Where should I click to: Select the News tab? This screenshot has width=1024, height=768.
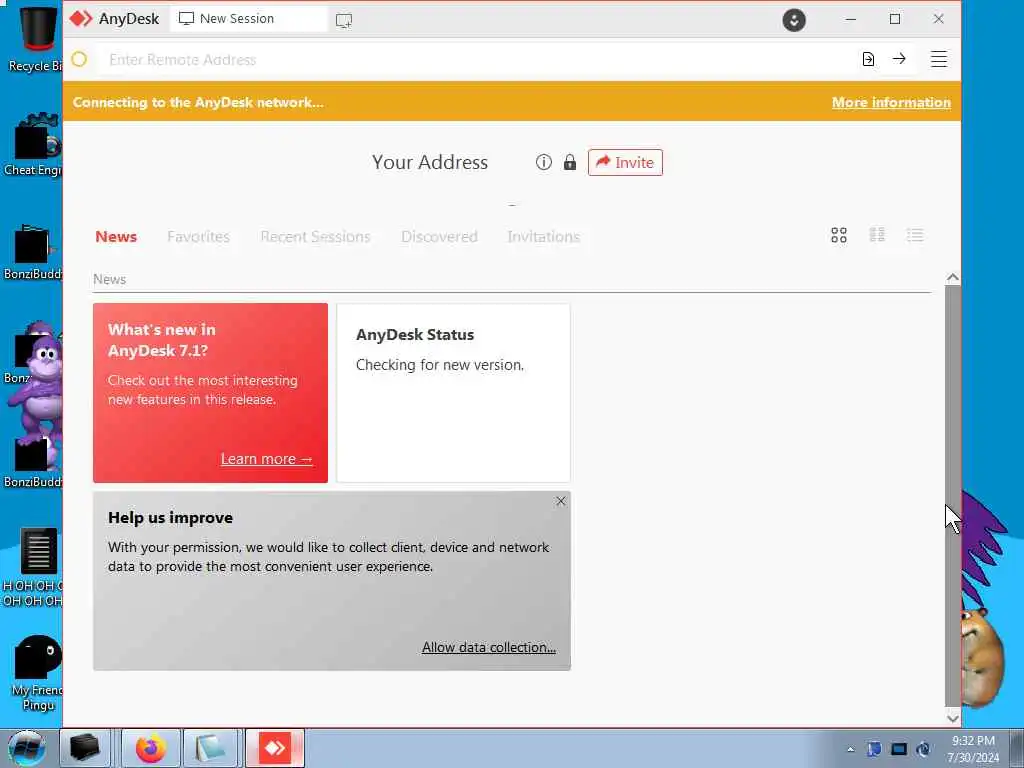point(116,236)
